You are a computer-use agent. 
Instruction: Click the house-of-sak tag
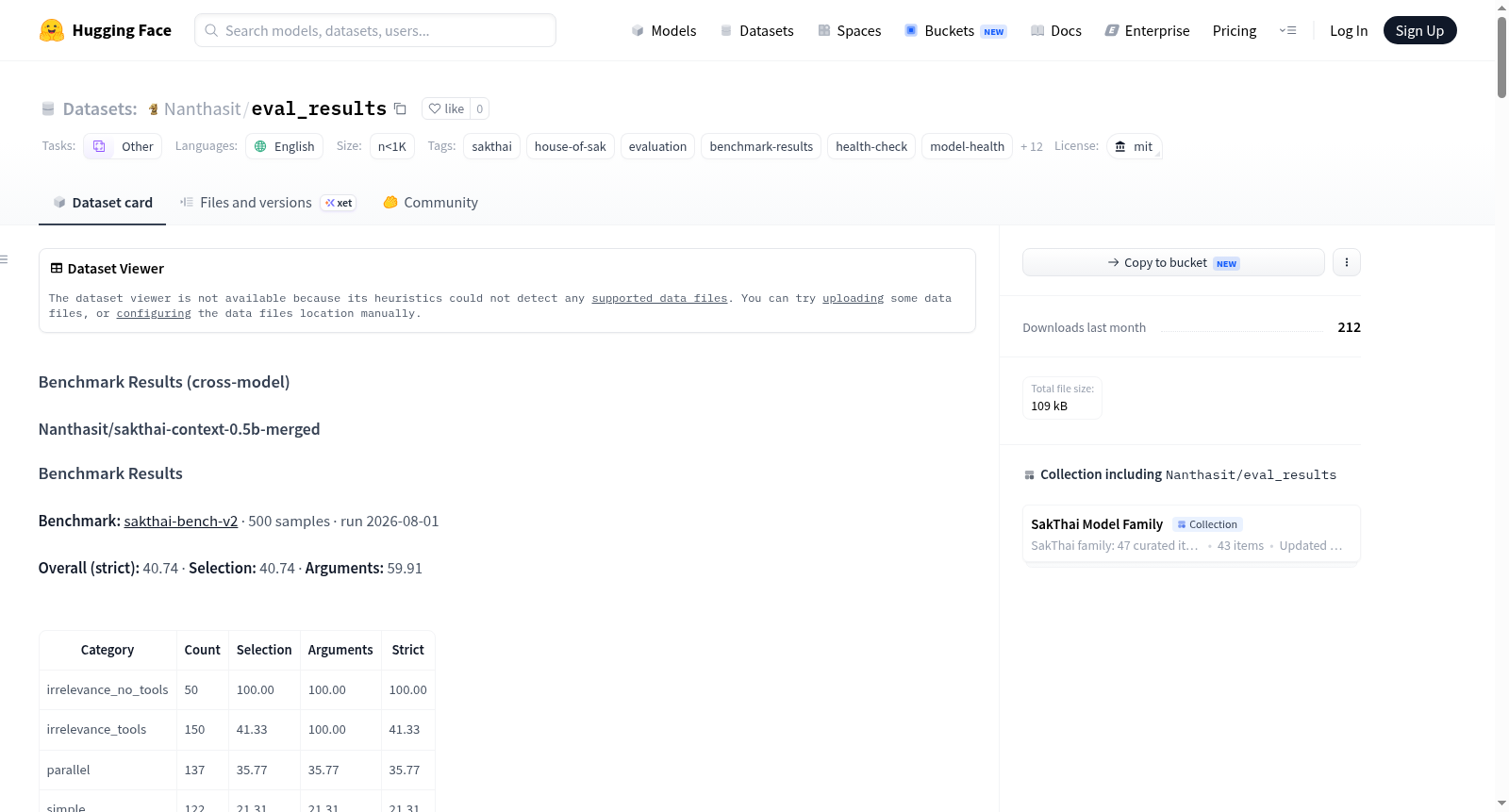[571, 146]
